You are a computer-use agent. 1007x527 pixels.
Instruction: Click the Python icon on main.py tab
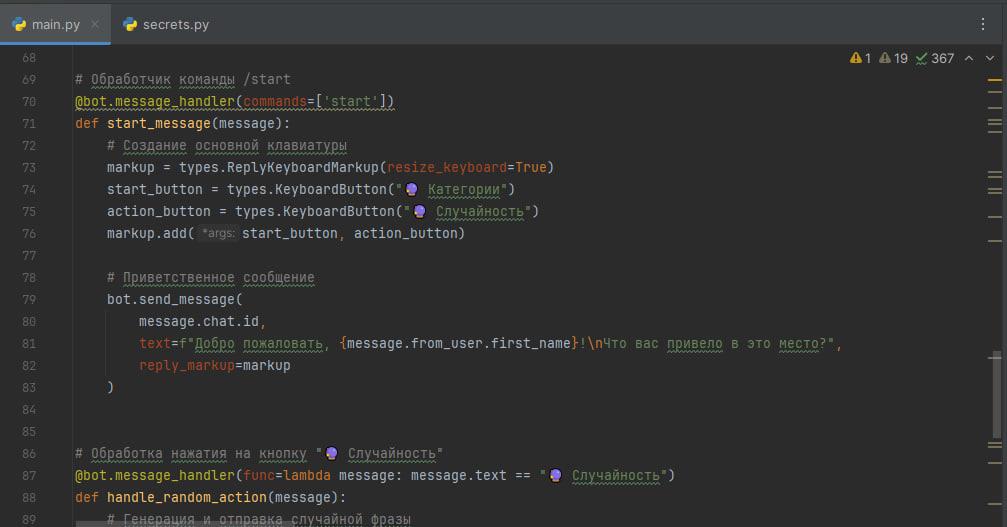click(20, 24)
